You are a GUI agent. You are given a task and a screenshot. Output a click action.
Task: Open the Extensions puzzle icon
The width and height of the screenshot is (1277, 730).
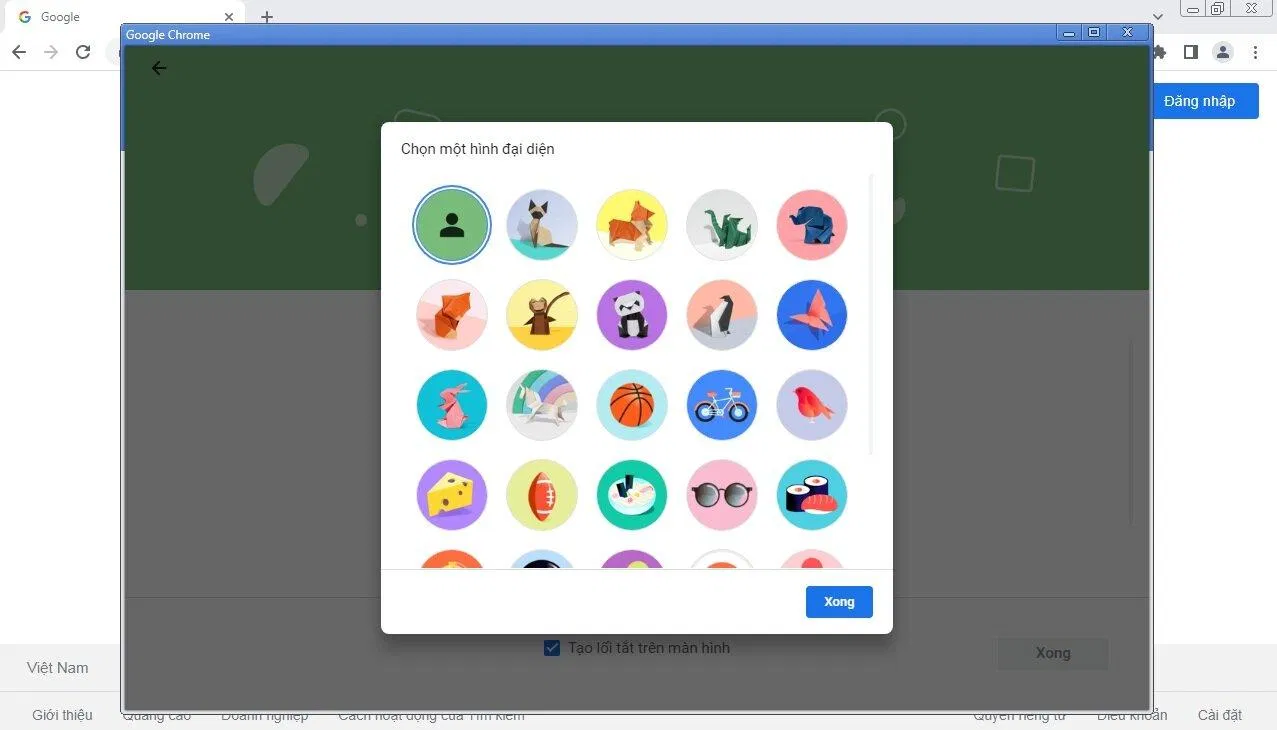[x=1160, y=52]
